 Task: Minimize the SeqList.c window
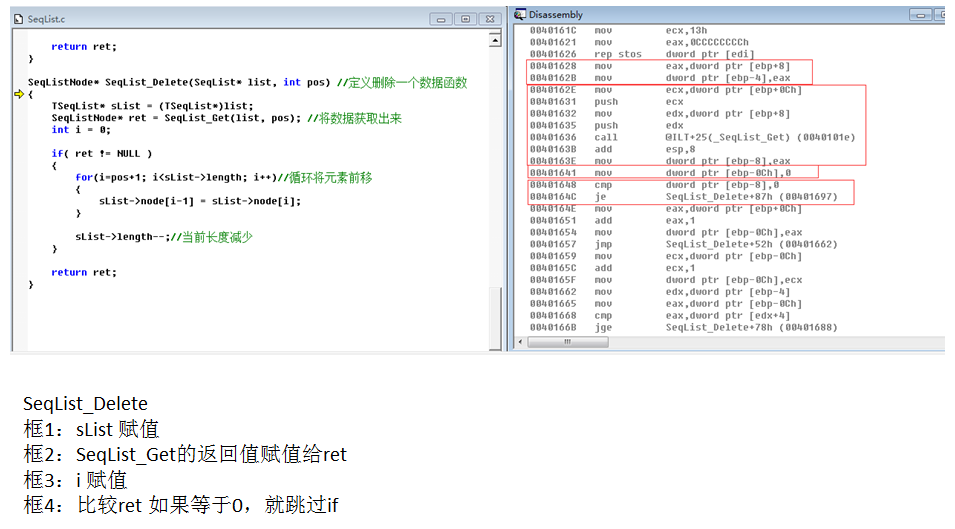tap(441, 19)
